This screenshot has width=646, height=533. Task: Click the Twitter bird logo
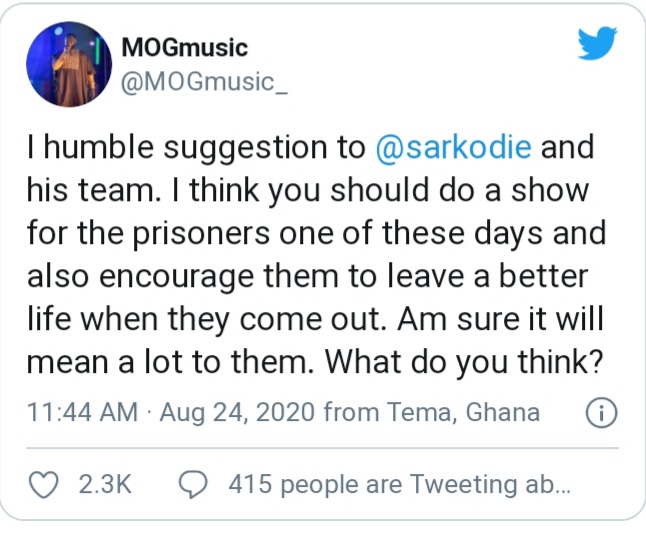coord(597,43)
